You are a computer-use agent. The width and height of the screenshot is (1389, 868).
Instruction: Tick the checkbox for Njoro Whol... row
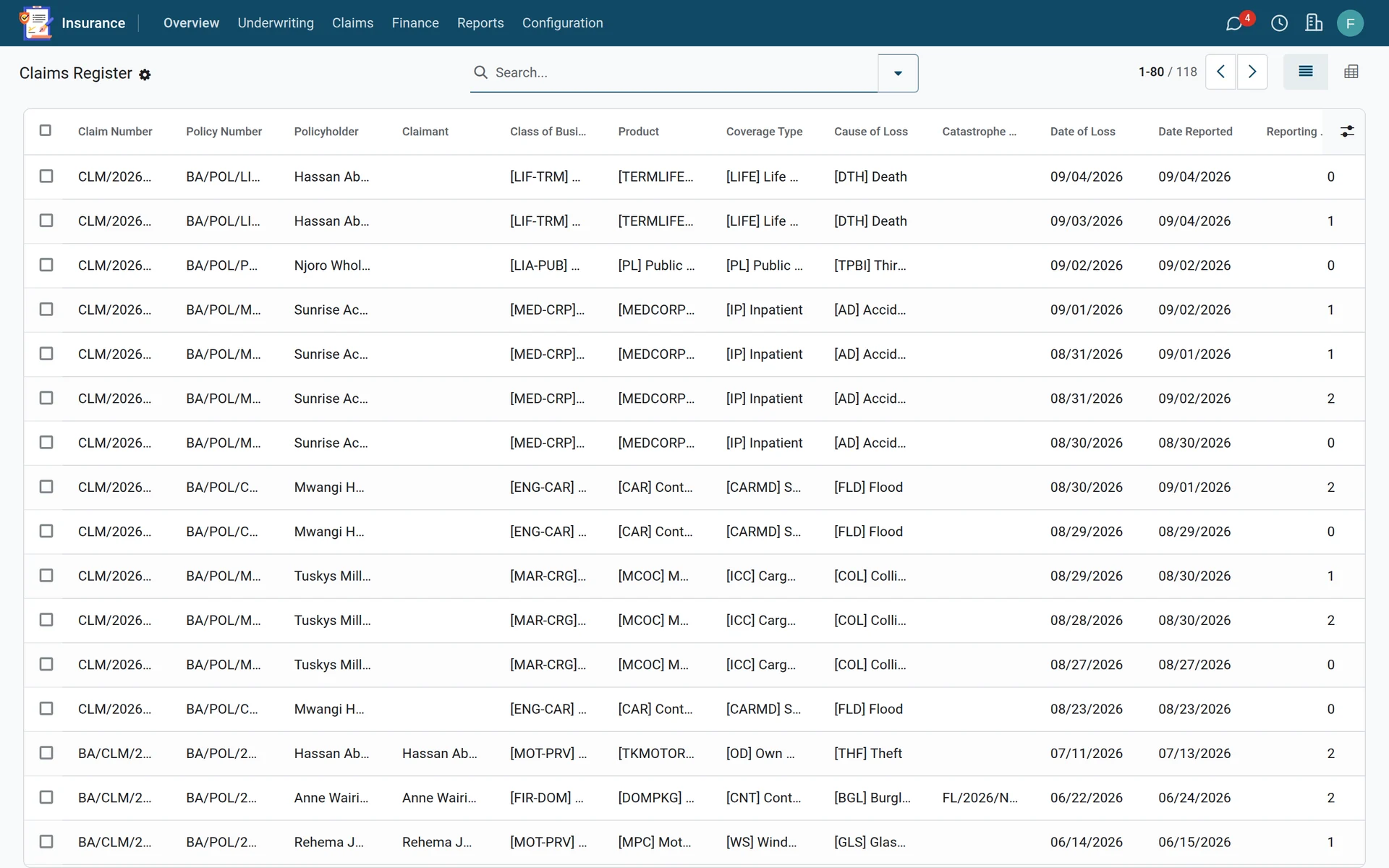46,265
